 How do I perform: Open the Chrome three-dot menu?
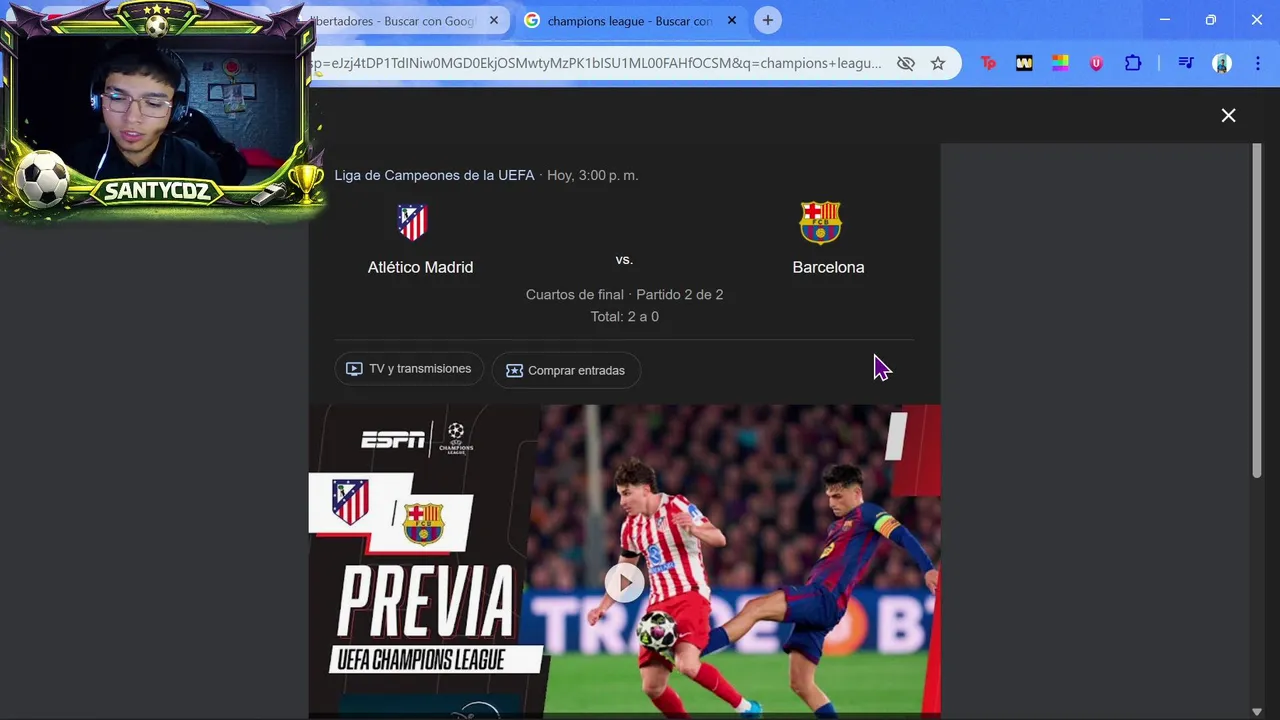[1257, 63]
